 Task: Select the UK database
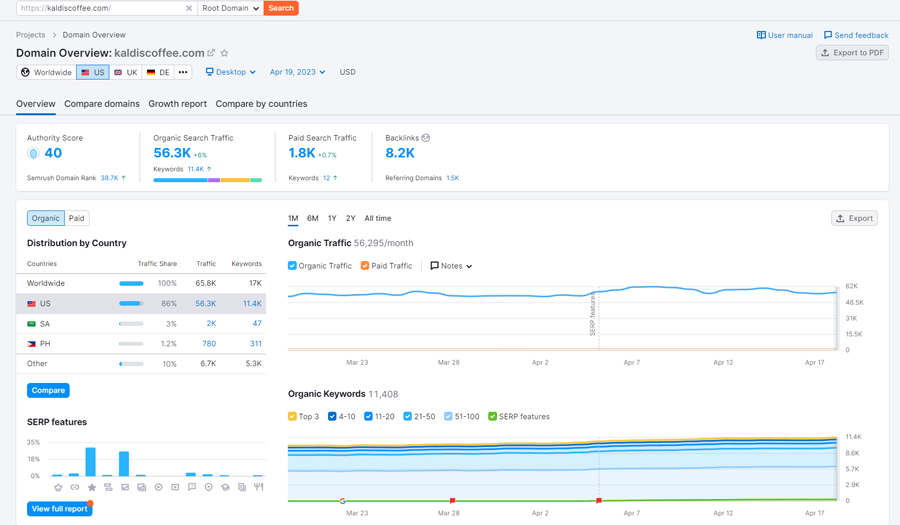pyautogui.click(x=126, y=72)
